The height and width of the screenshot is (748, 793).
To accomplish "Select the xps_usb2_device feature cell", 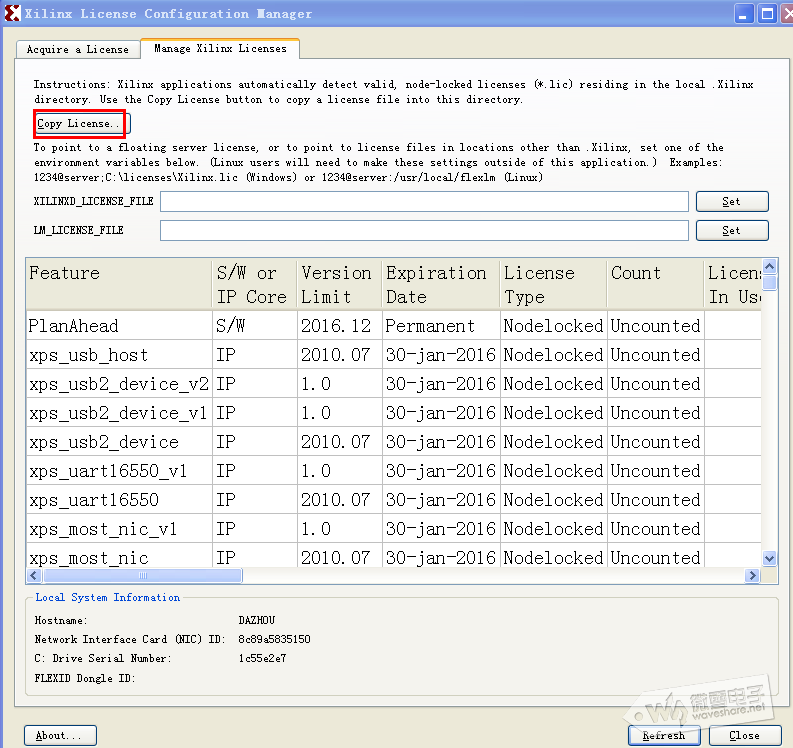I will [119, 442].
